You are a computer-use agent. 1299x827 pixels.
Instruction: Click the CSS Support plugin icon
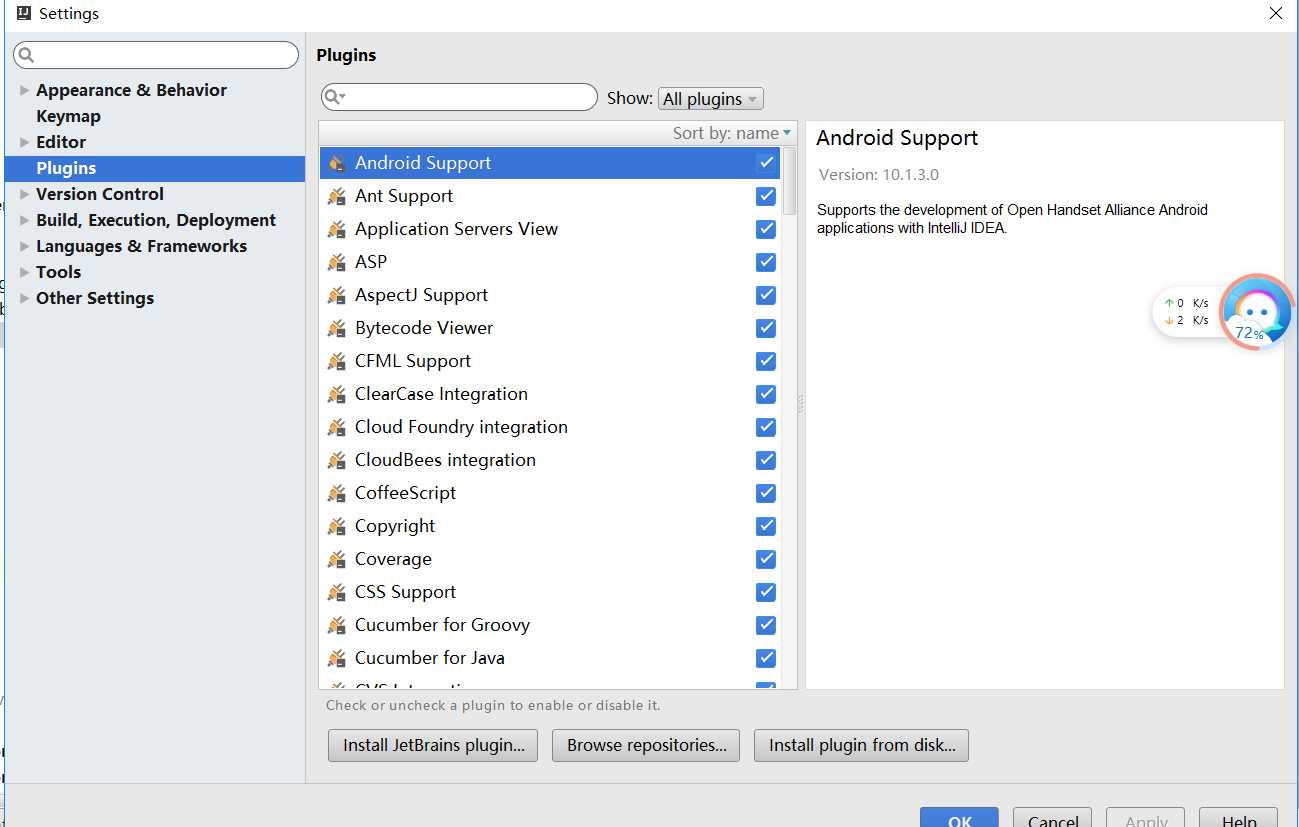(336, 592)
